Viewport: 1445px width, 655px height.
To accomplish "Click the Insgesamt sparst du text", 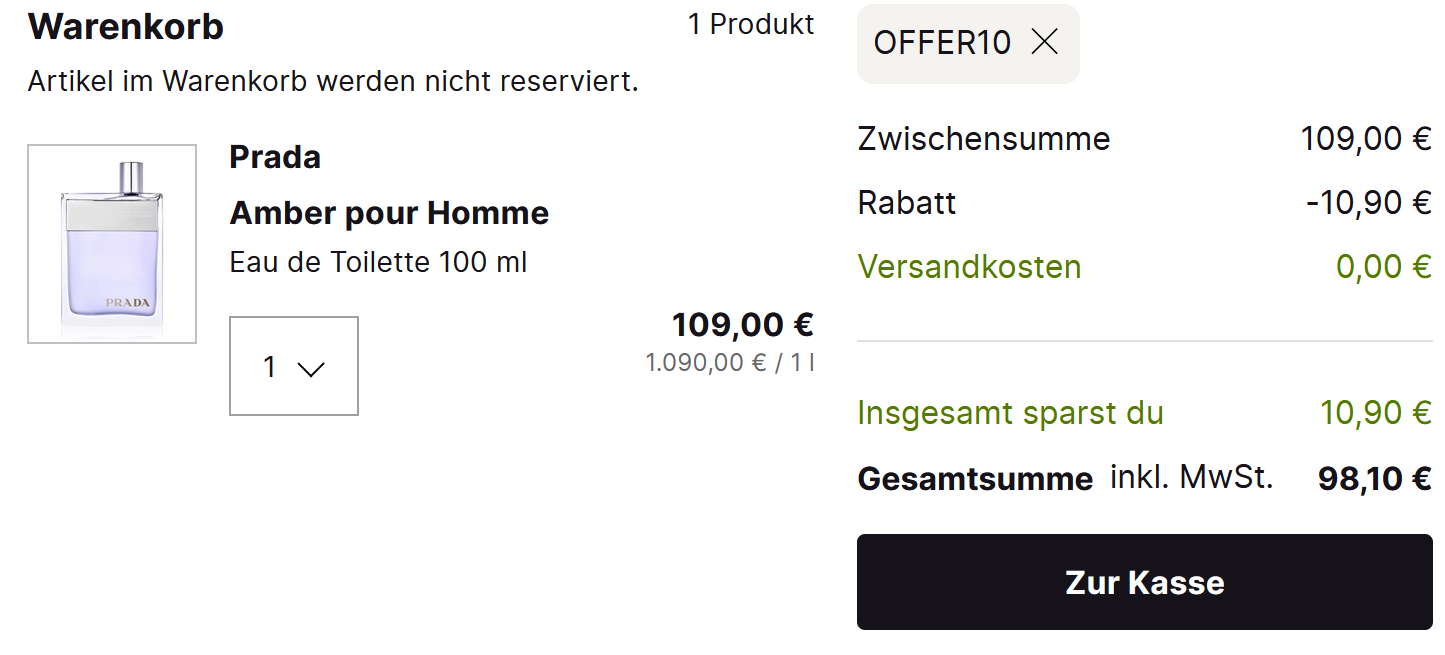I will tap(1010, 413).
